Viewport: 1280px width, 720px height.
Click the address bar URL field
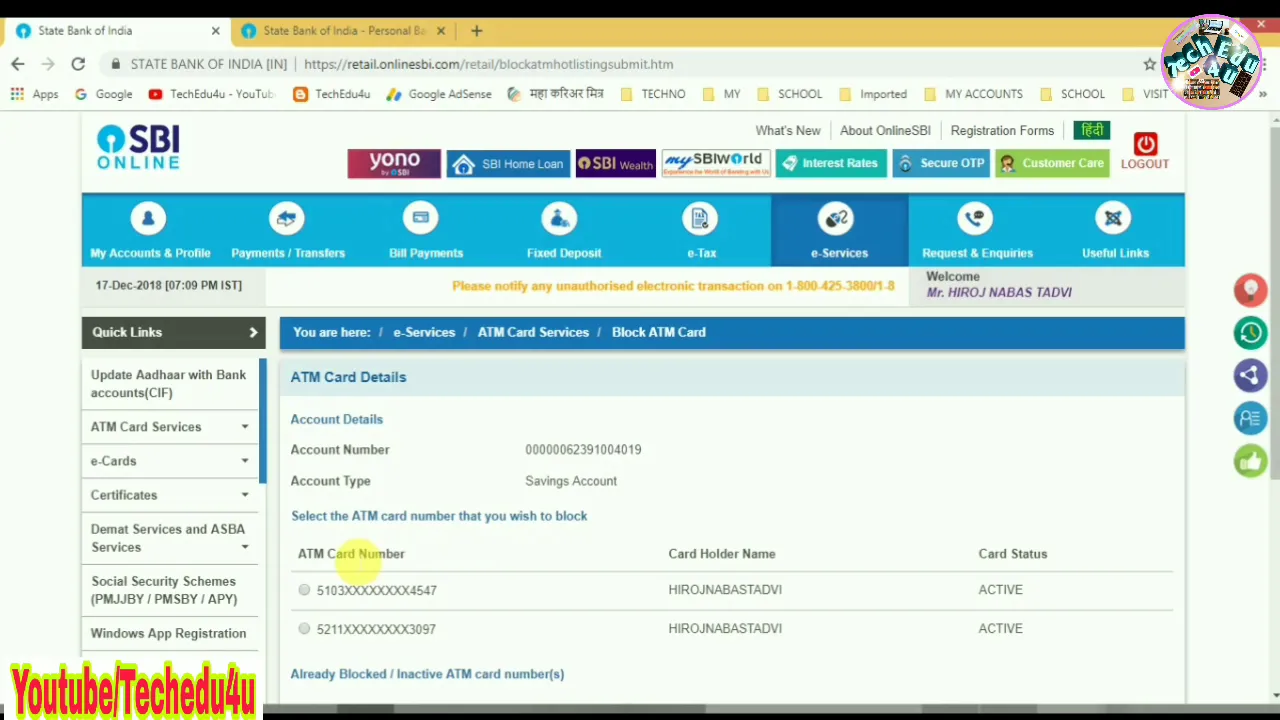tap(620, 64)
